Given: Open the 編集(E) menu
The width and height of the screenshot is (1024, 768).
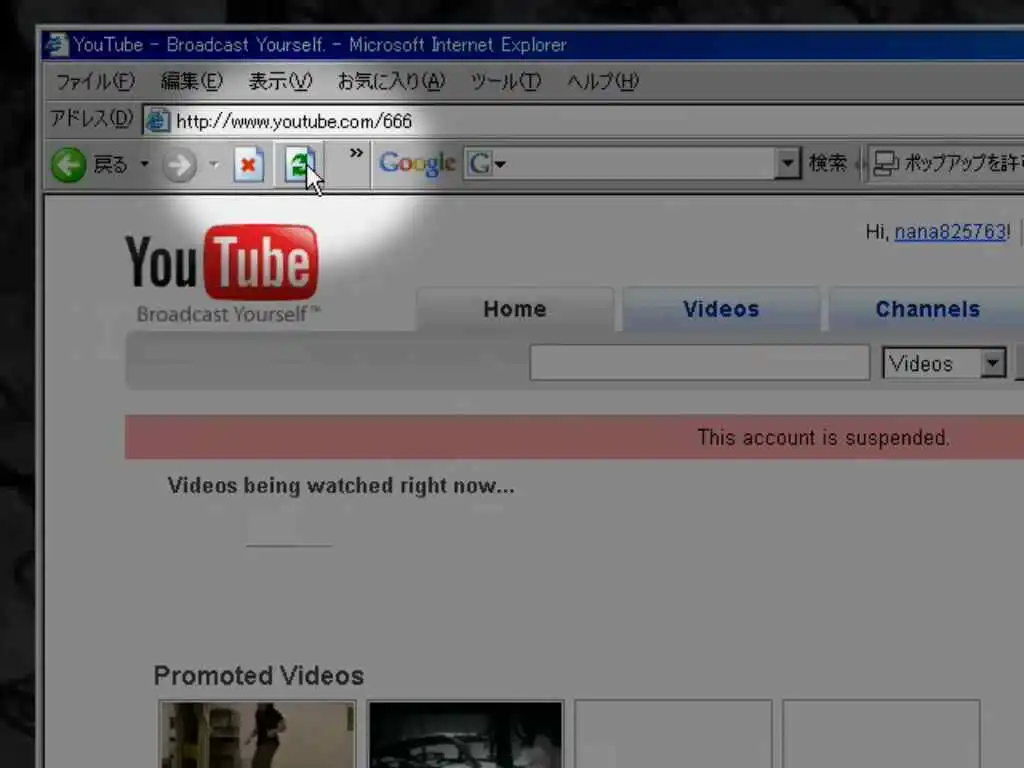Looking at the screenshot, I should point(192,82).
